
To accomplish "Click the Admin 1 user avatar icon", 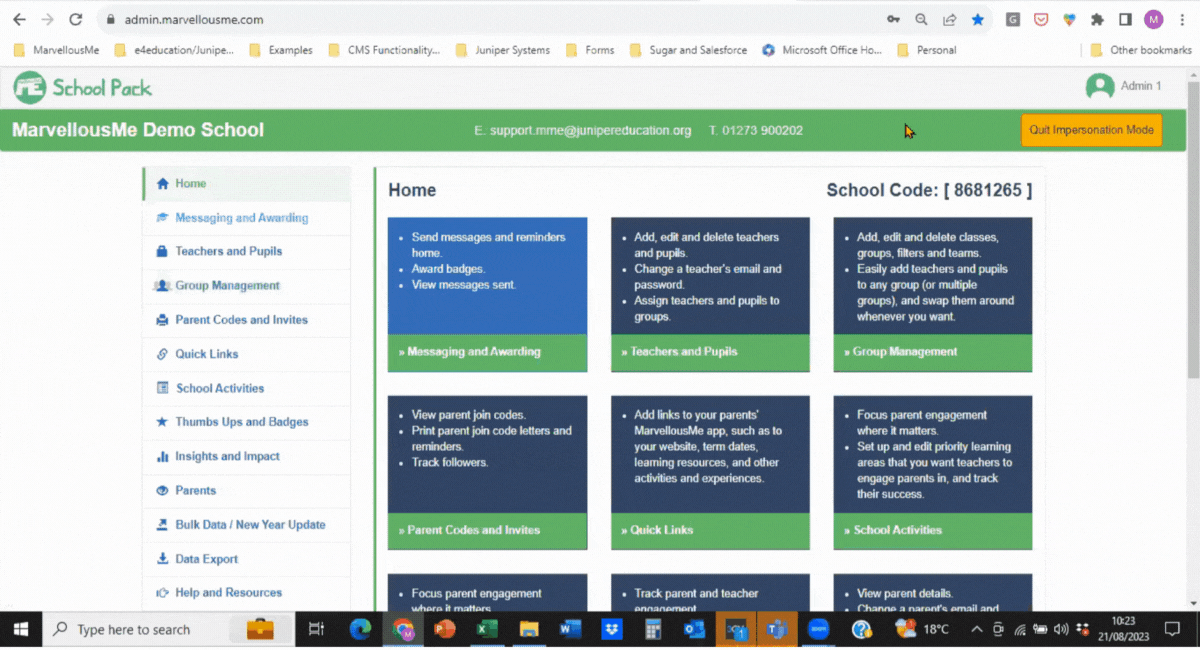I will pos(1100,87).
